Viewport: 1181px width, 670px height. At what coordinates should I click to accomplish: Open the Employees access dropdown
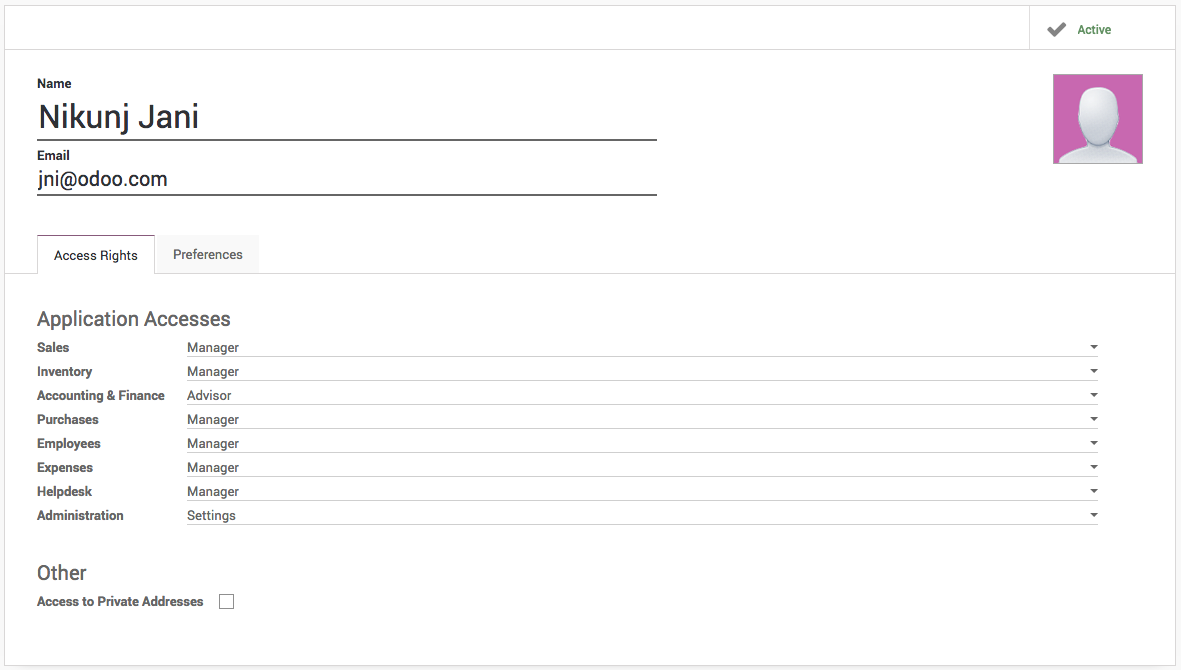tap(640, 444)
